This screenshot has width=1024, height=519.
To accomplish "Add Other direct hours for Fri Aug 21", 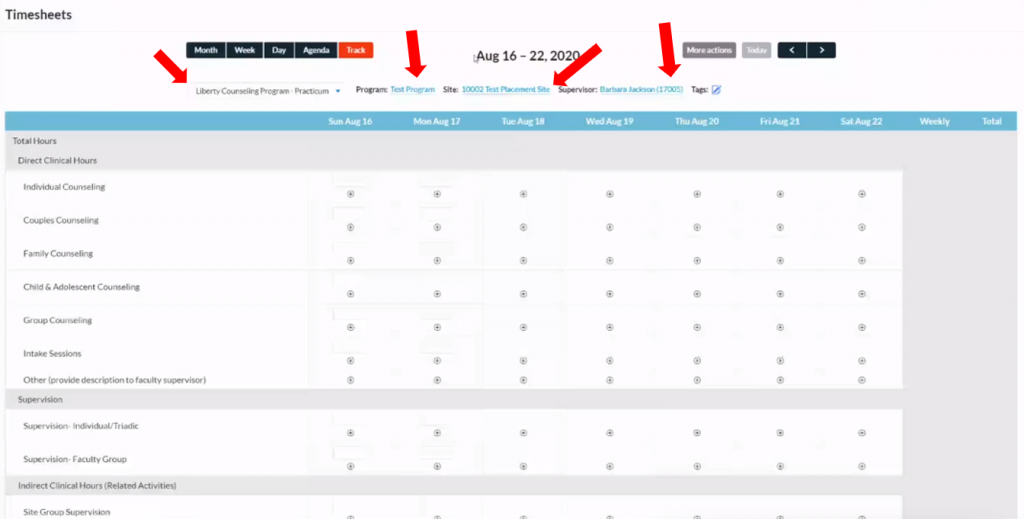I will (x=780, y=380).
